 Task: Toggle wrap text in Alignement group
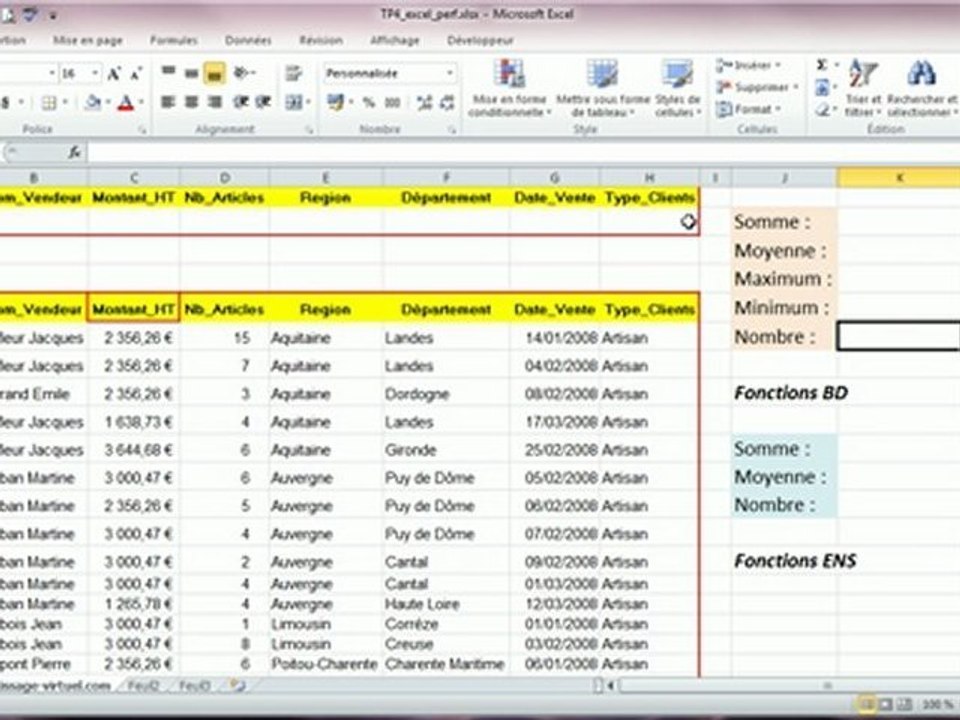pyautogui.click(x=293, y=73)
